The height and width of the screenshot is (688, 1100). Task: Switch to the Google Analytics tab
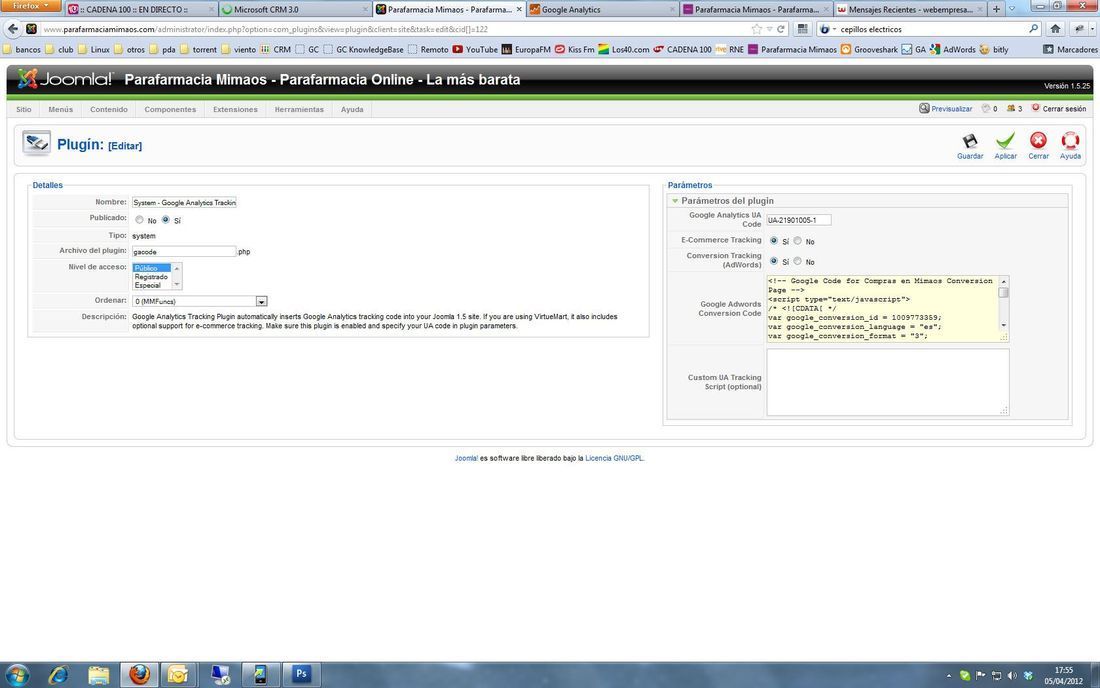point(601,9)
